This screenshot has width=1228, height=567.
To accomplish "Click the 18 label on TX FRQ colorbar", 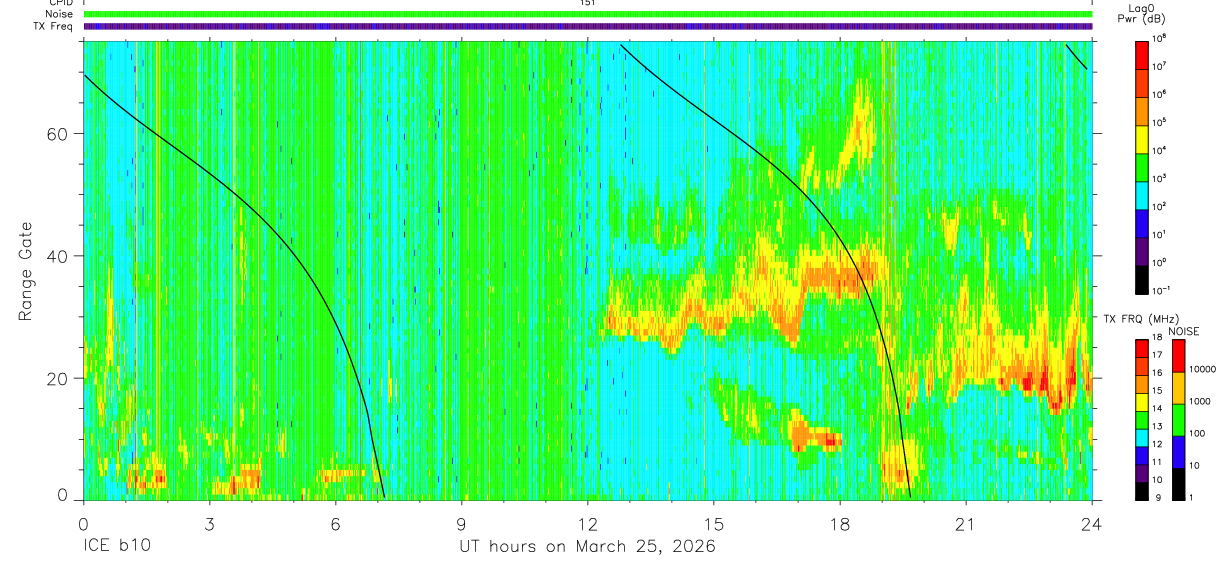I will [x=1157, y=337].
